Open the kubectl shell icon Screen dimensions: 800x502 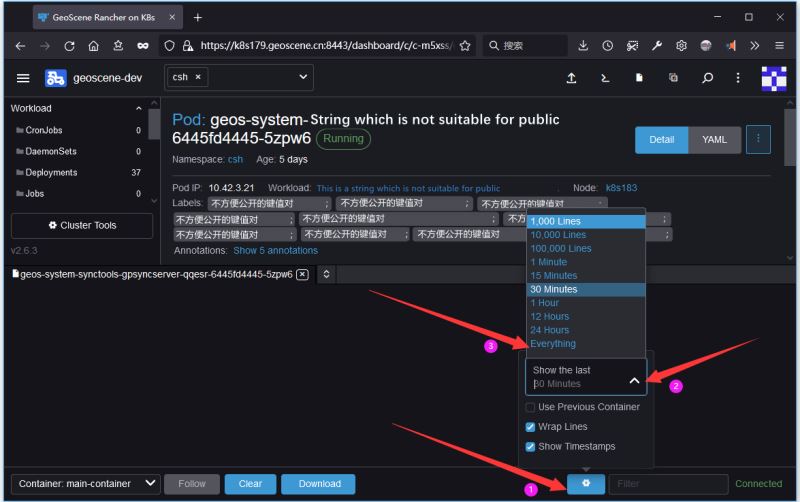tap(605, 78)
